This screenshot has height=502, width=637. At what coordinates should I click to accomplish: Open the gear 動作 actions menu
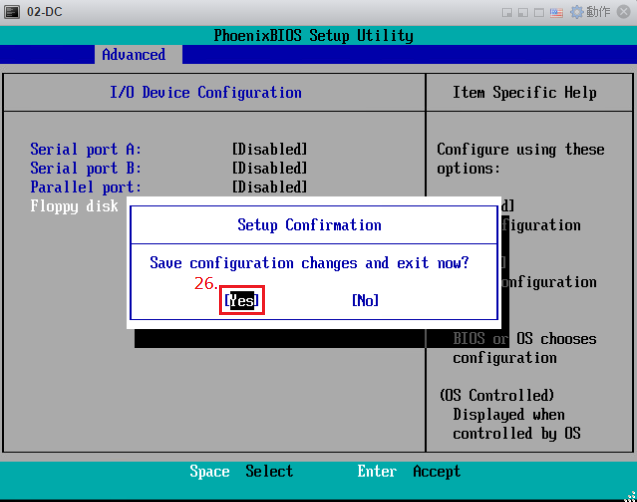590,12
